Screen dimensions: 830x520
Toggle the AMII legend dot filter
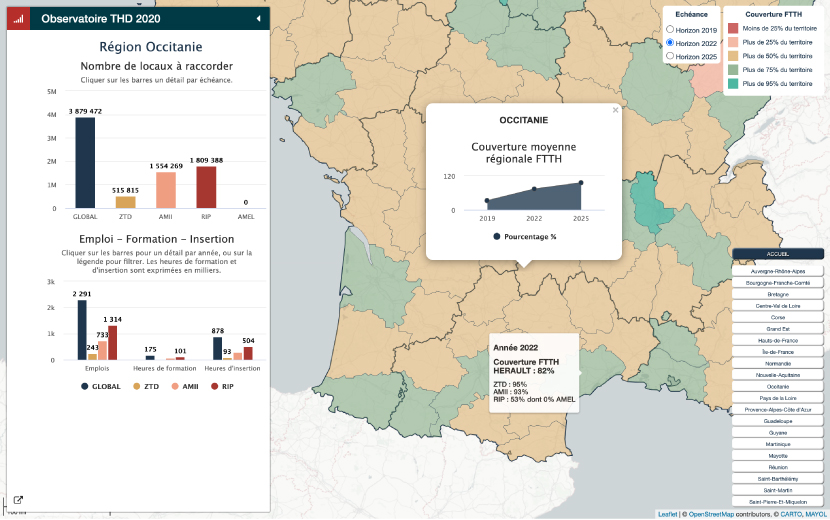176,386
